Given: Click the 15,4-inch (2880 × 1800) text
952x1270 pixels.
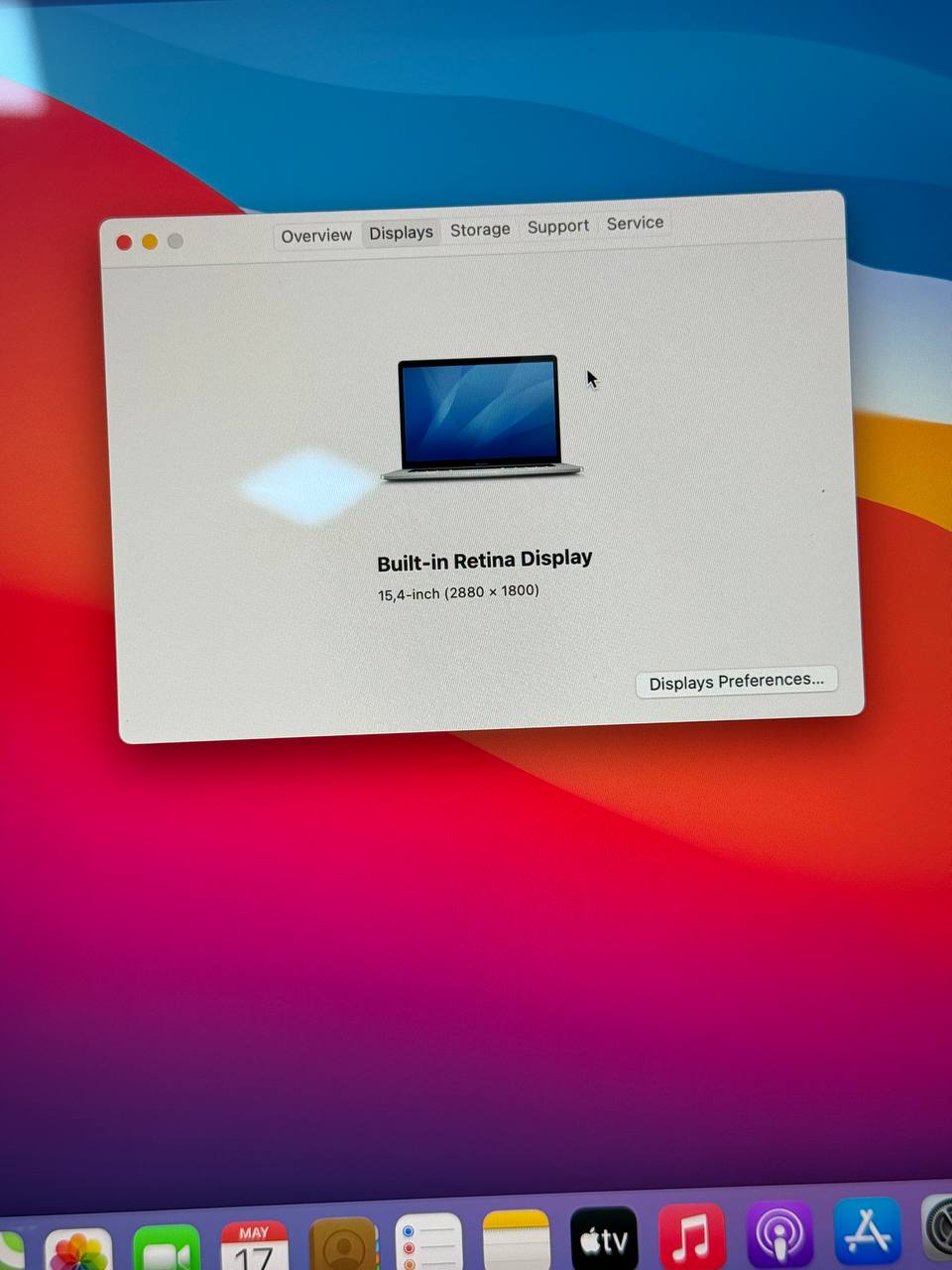Looking at the screenshot, I should [458, 593].
